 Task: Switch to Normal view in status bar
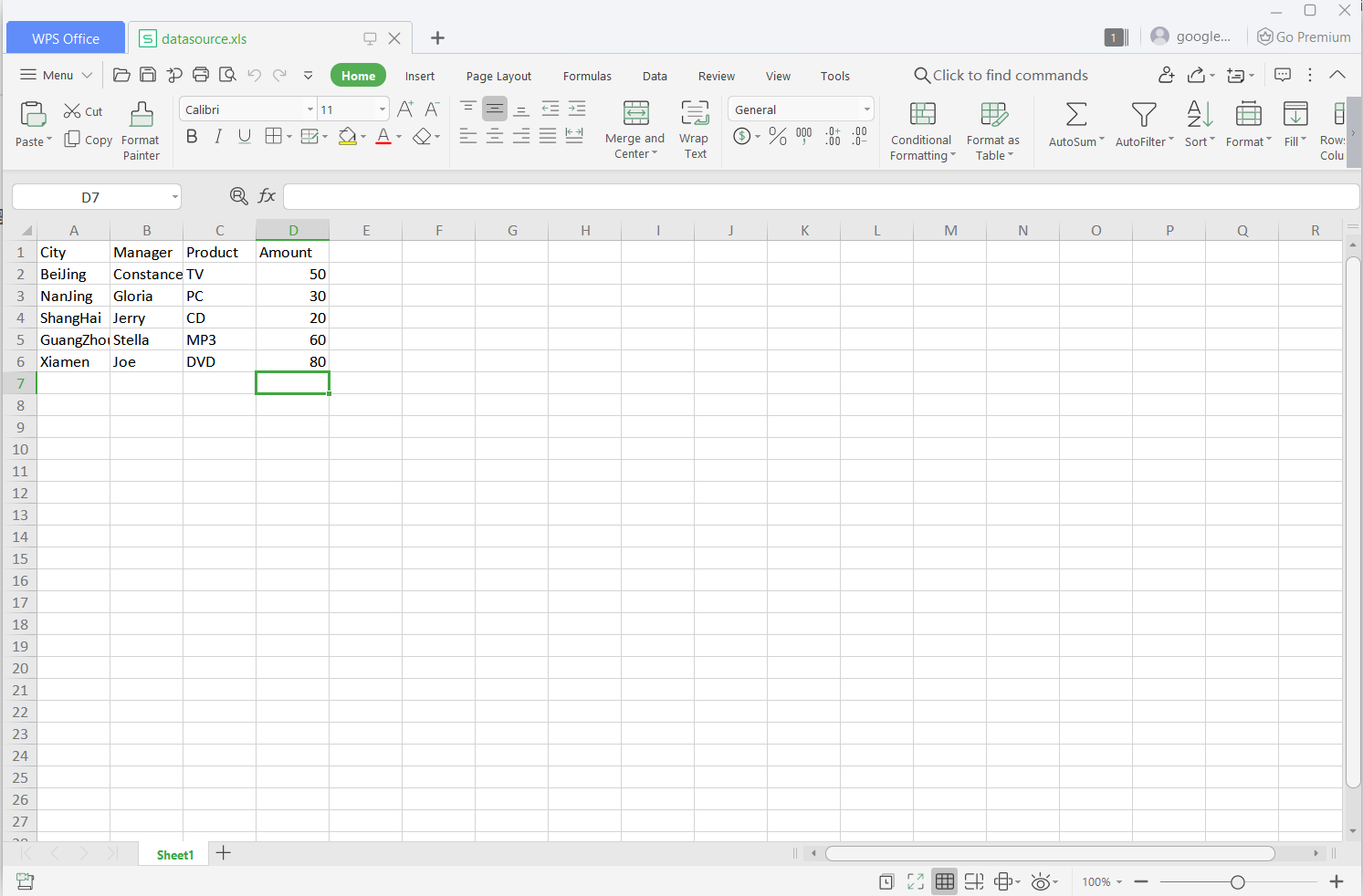click(945, 881)
